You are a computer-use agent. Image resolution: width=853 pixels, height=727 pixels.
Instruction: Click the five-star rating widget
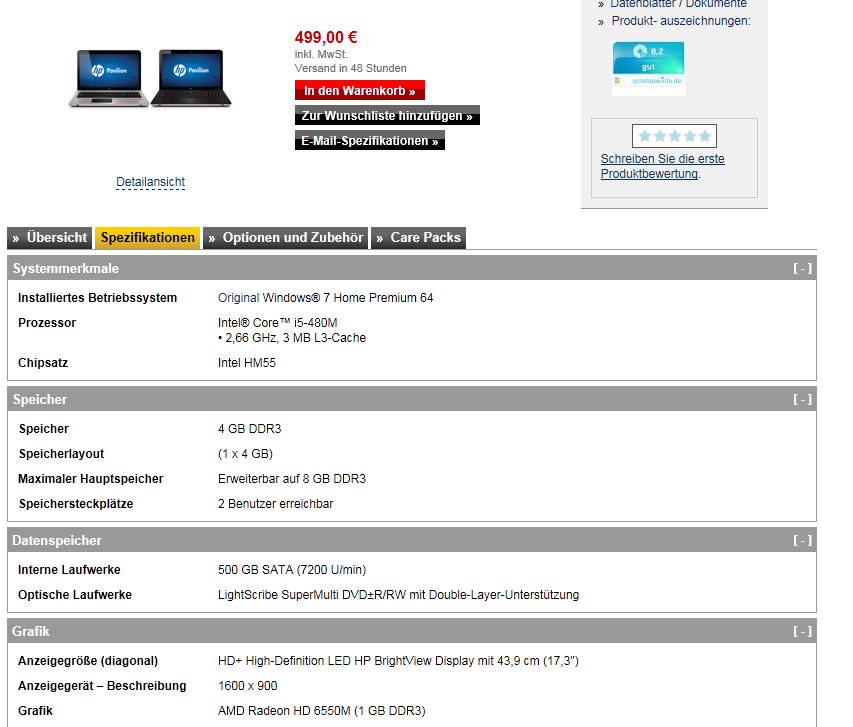[674, 136]
